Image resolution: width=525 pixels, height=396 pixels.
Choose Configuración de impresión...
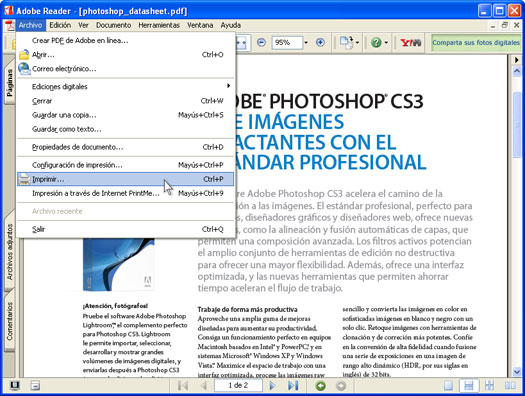126,165
